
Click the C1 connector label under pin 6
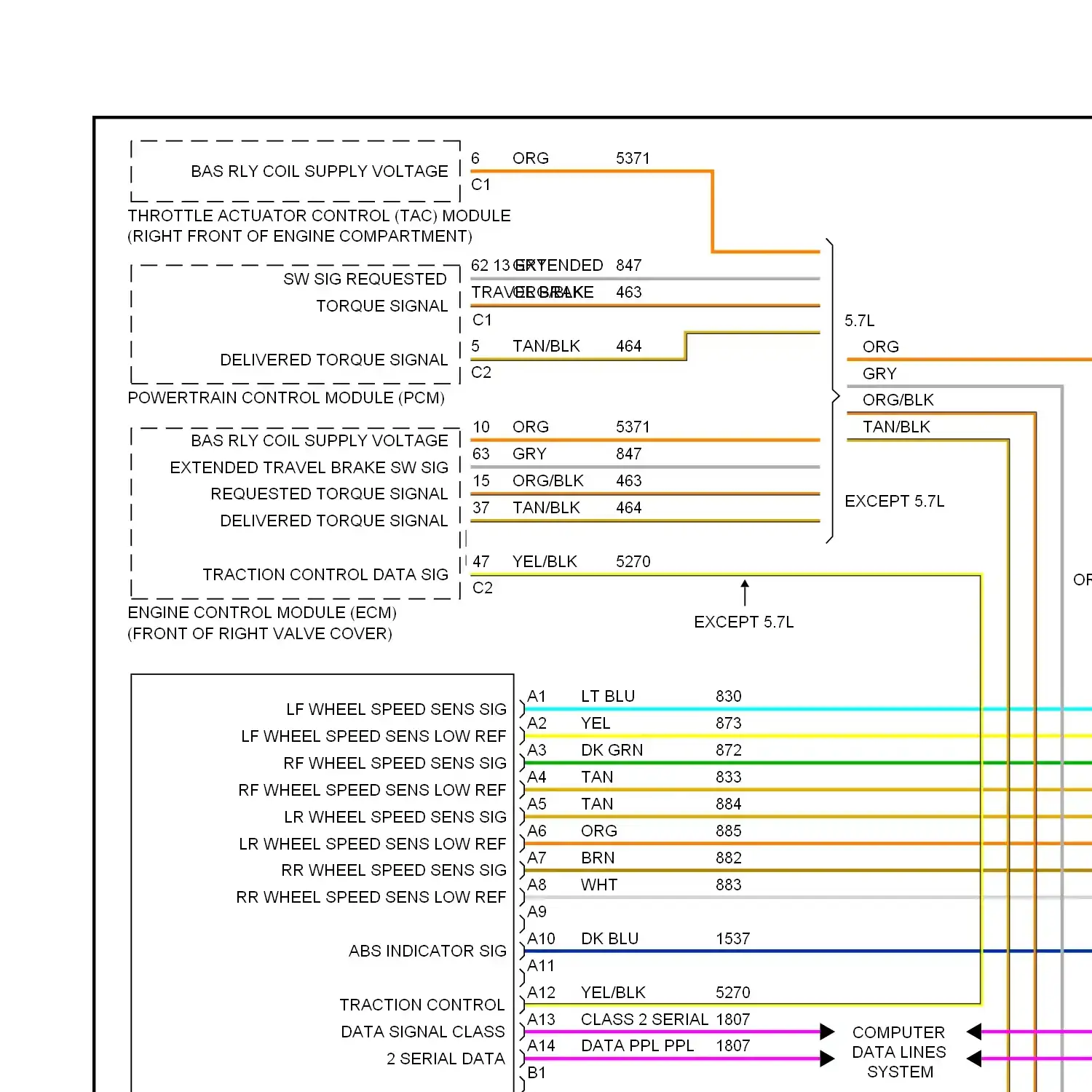coord(480,184)
